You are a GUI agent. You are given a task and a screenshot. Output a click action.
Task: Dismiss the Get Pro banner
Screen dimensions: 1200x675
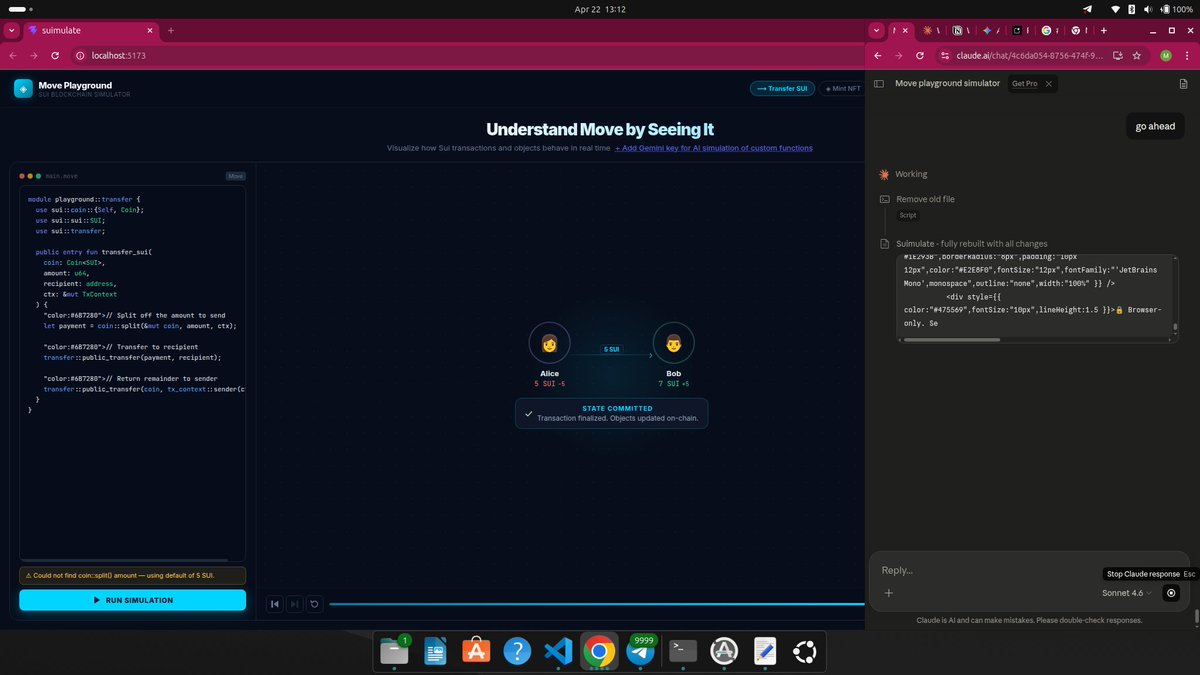coord(1048,84)
